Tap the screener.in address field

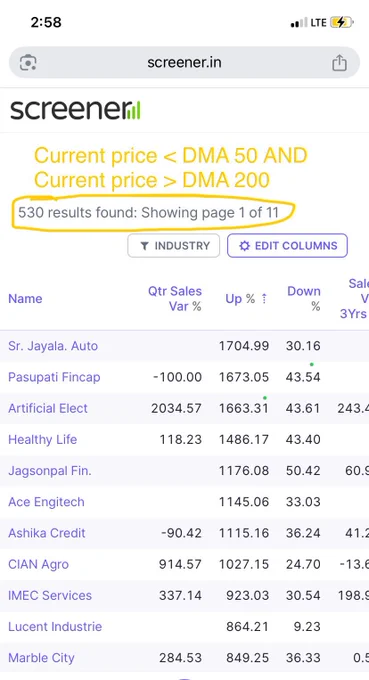pos(184,63)
